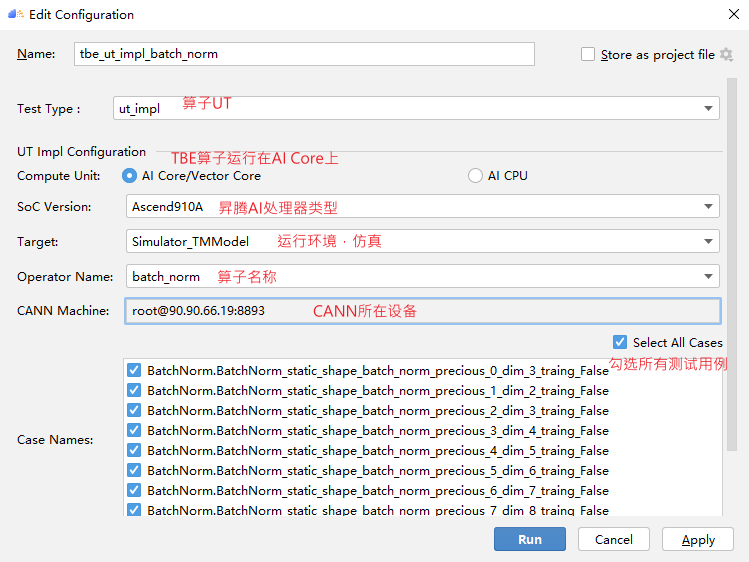749x562 pixels.
Task: Choose AI Core/Vector Core radio option
Action: point(129,175)
